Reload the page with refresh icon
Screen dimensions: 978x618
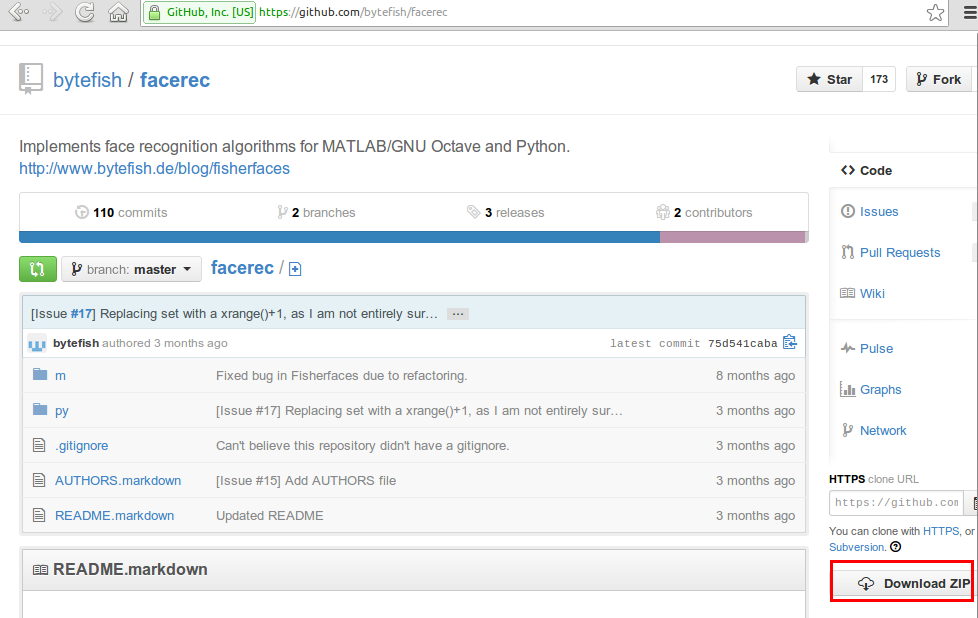85,12
